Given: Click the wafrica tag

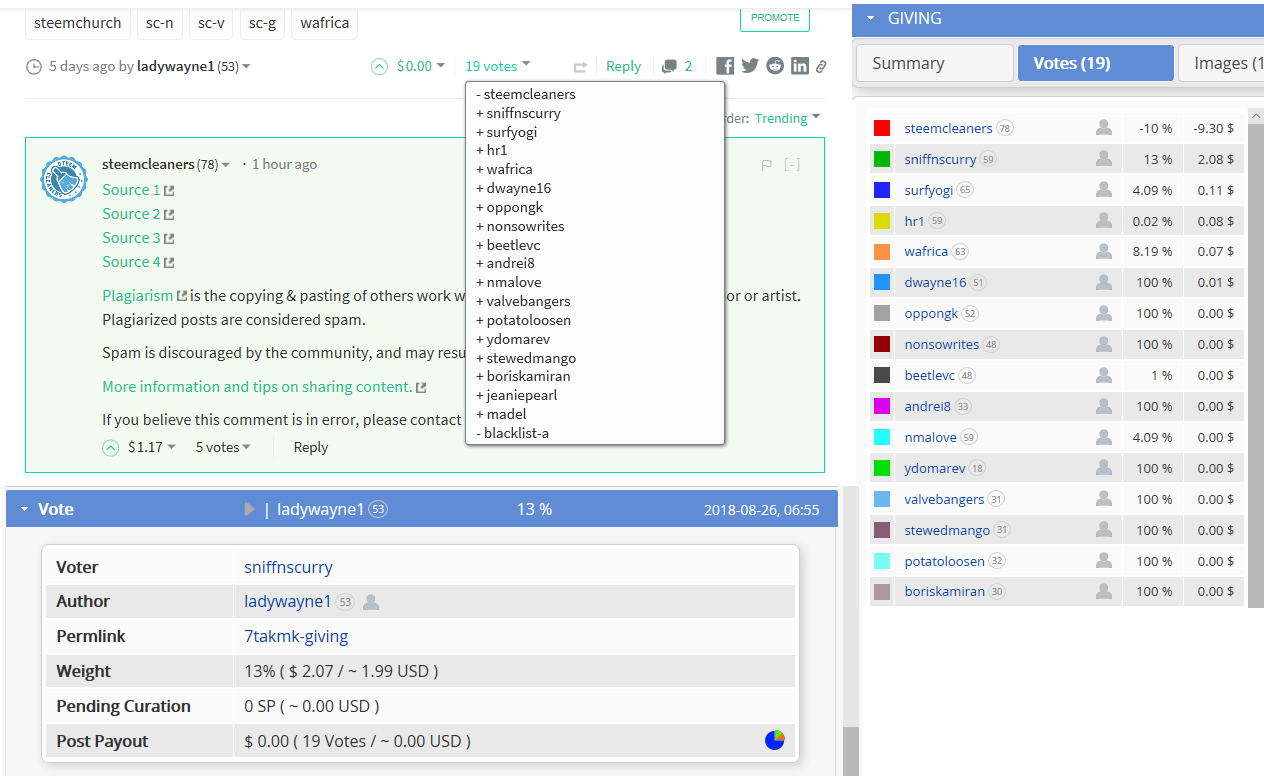Looking at the screenshot, I should (324, 22).
